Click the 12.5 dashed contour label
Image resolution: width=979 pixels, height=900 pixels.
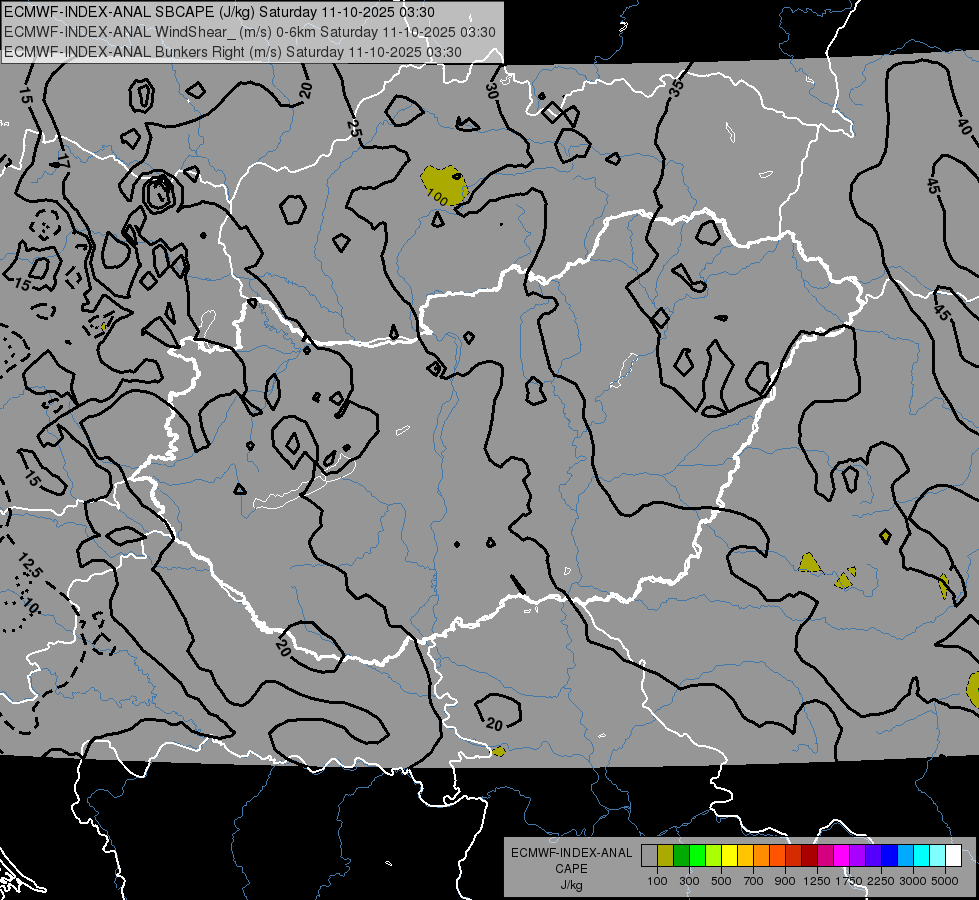click(29, 565)
